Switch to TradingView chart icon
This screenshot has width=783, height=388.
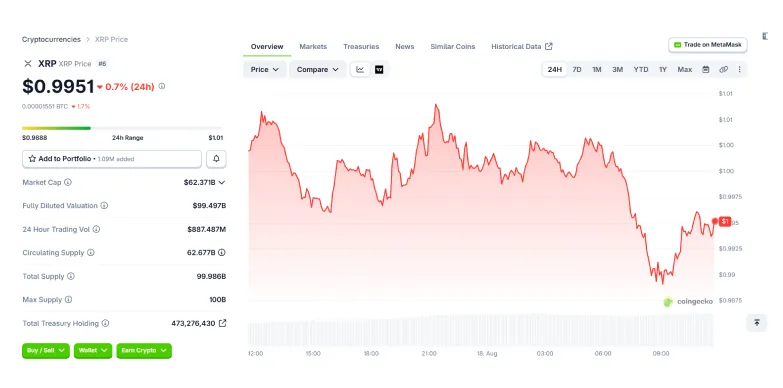tap(379, 69)
